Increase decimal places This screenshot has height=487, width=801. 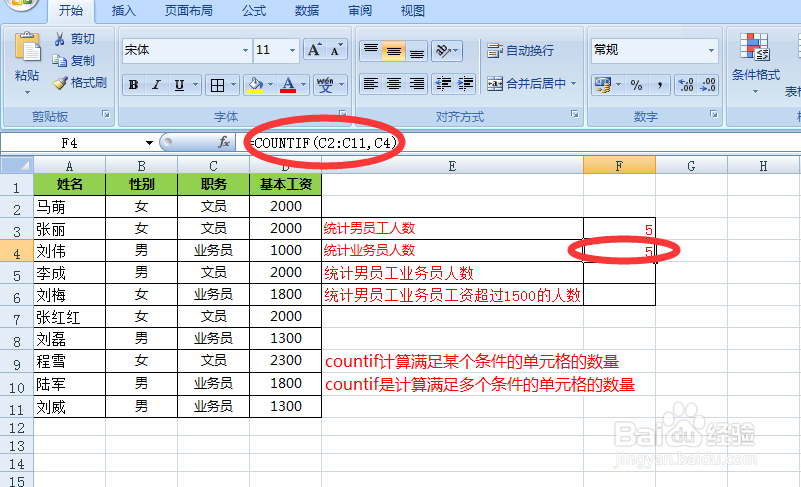pos(686,85)
